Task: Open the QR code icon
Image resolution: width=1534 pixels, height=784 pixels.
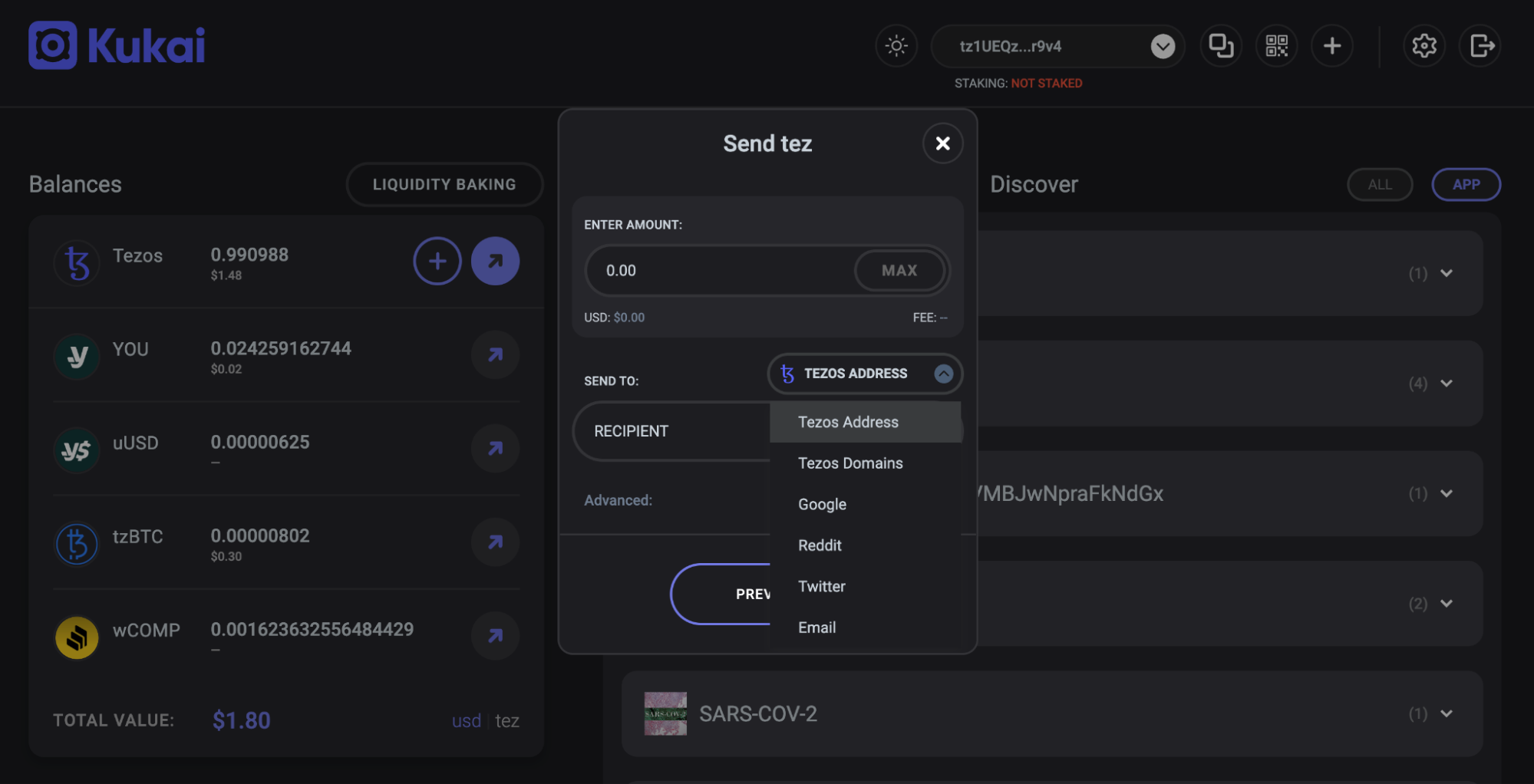Action: (1276, 46)
